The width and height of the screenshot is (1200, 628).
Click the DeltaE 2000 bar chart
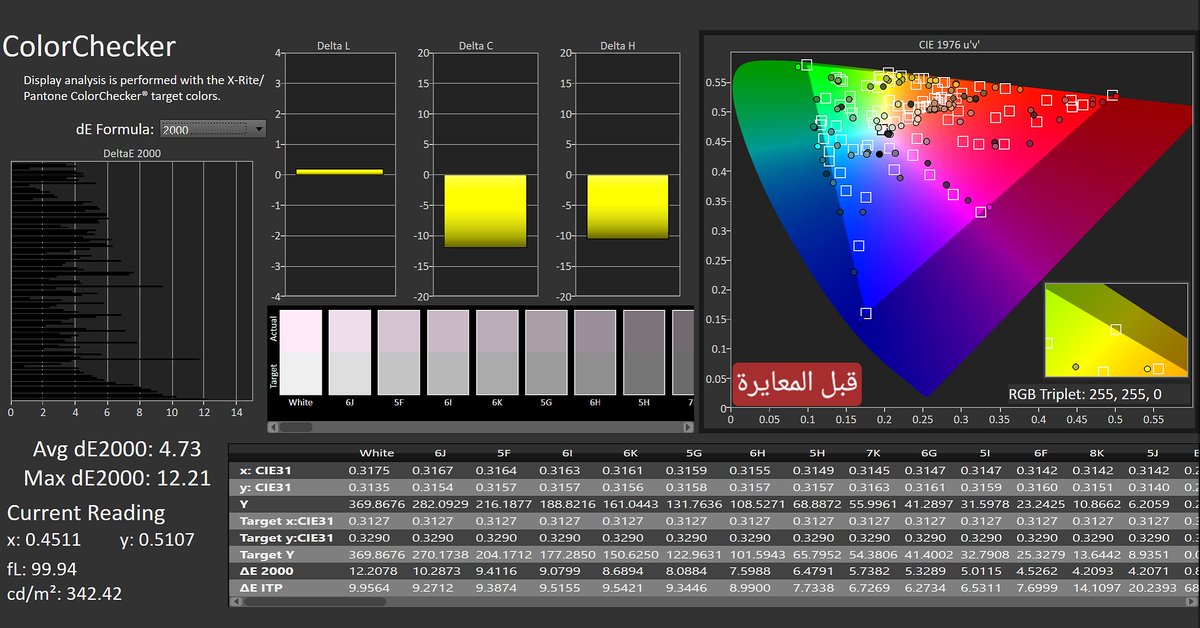pos(131,280)
